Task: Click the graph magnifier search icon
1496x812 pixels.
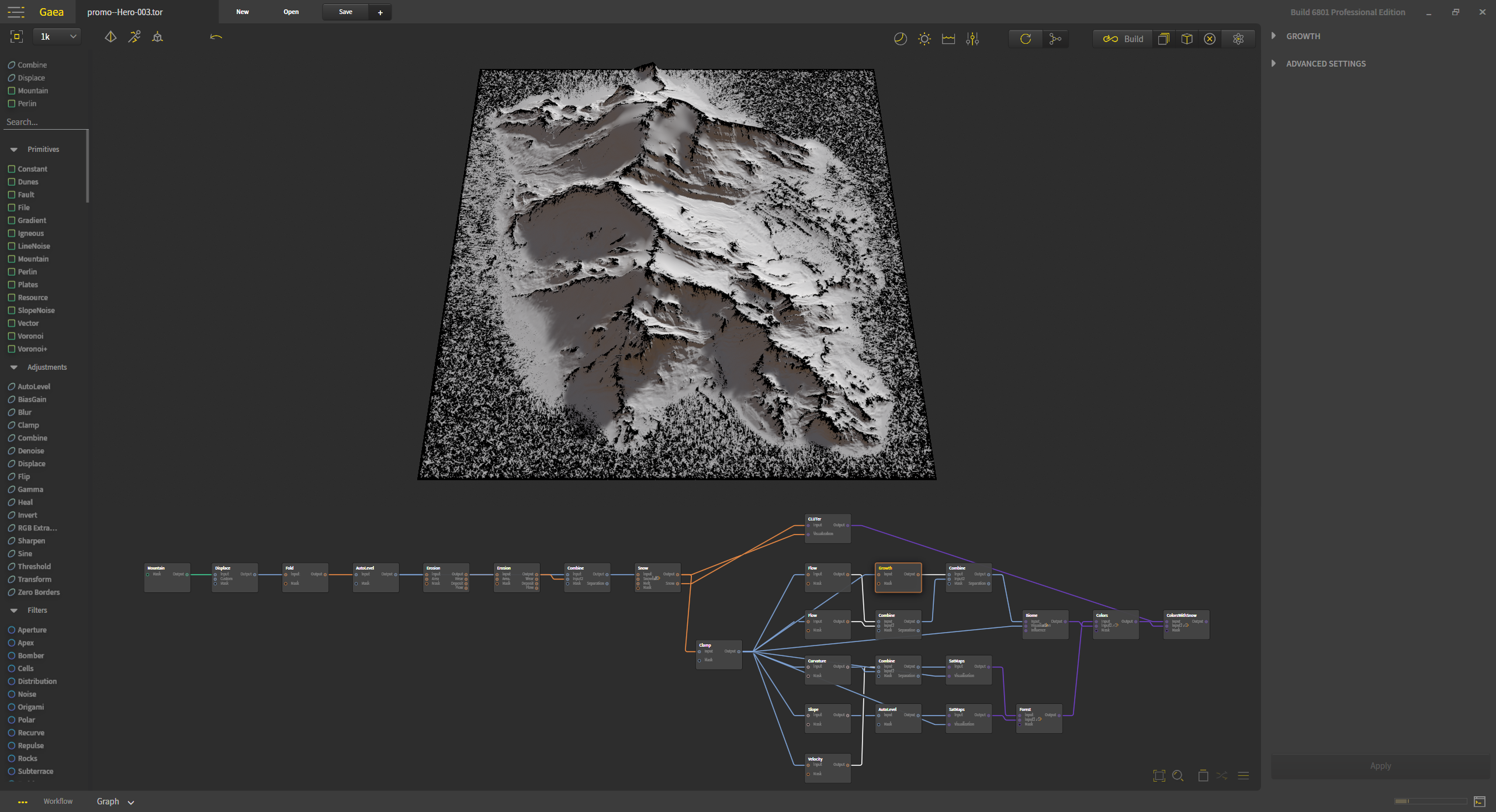Action: coord(1178,775)
